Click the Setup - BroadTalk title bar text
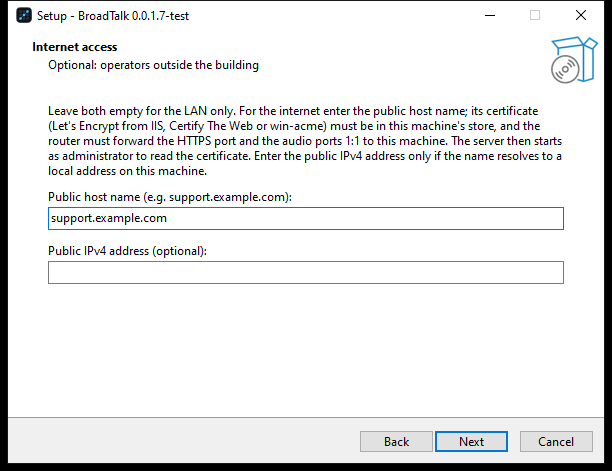 (113, 16)
